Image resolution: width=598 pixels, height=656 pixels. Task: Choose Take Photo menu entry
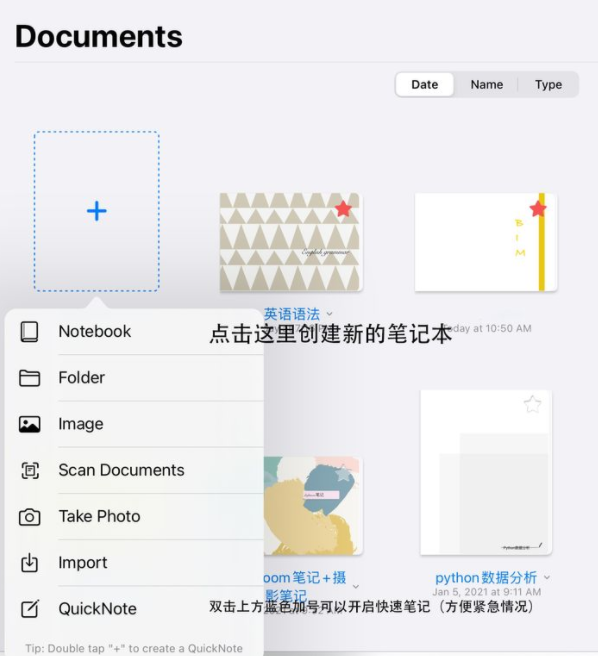pos(134,517)
